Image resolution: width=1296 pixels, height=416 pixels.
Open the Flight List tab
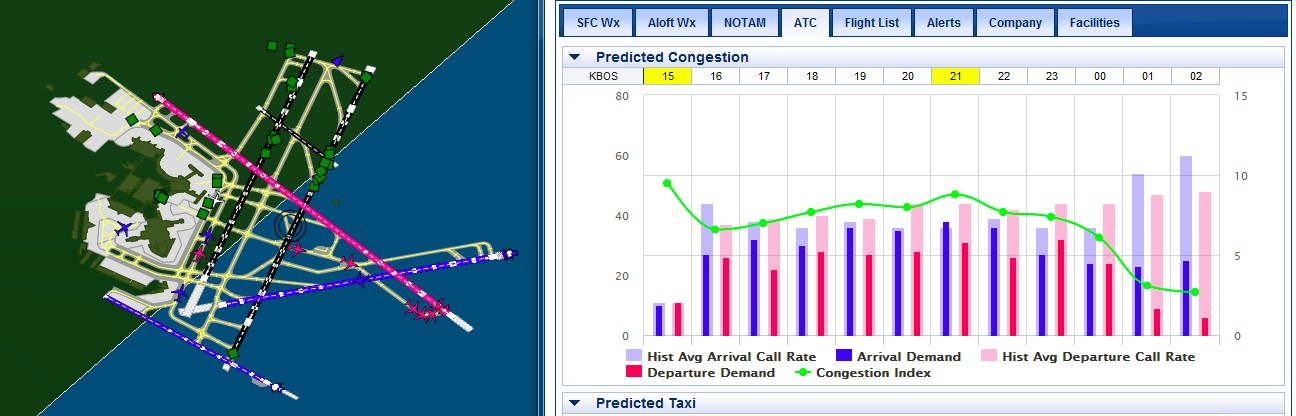tap(871, 22)
